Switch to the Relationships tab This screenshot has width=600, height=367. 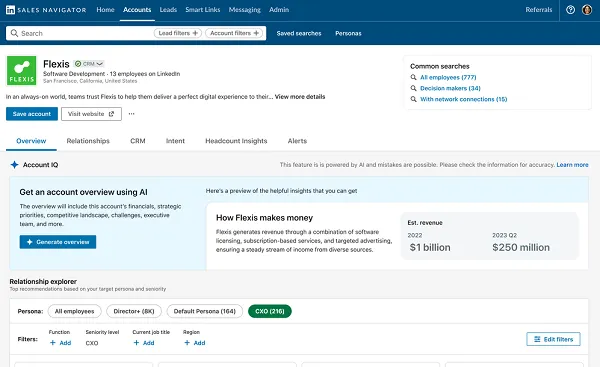click(x=88, y=141)
